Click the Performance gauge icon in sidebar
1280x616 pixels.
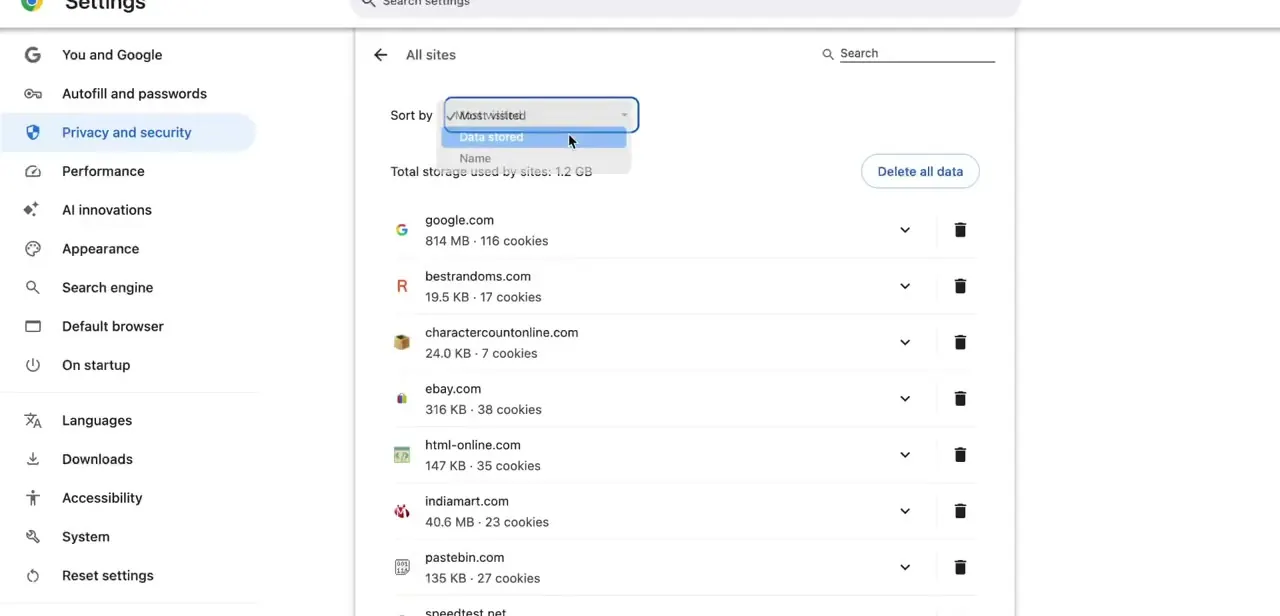tap(33, 171)
